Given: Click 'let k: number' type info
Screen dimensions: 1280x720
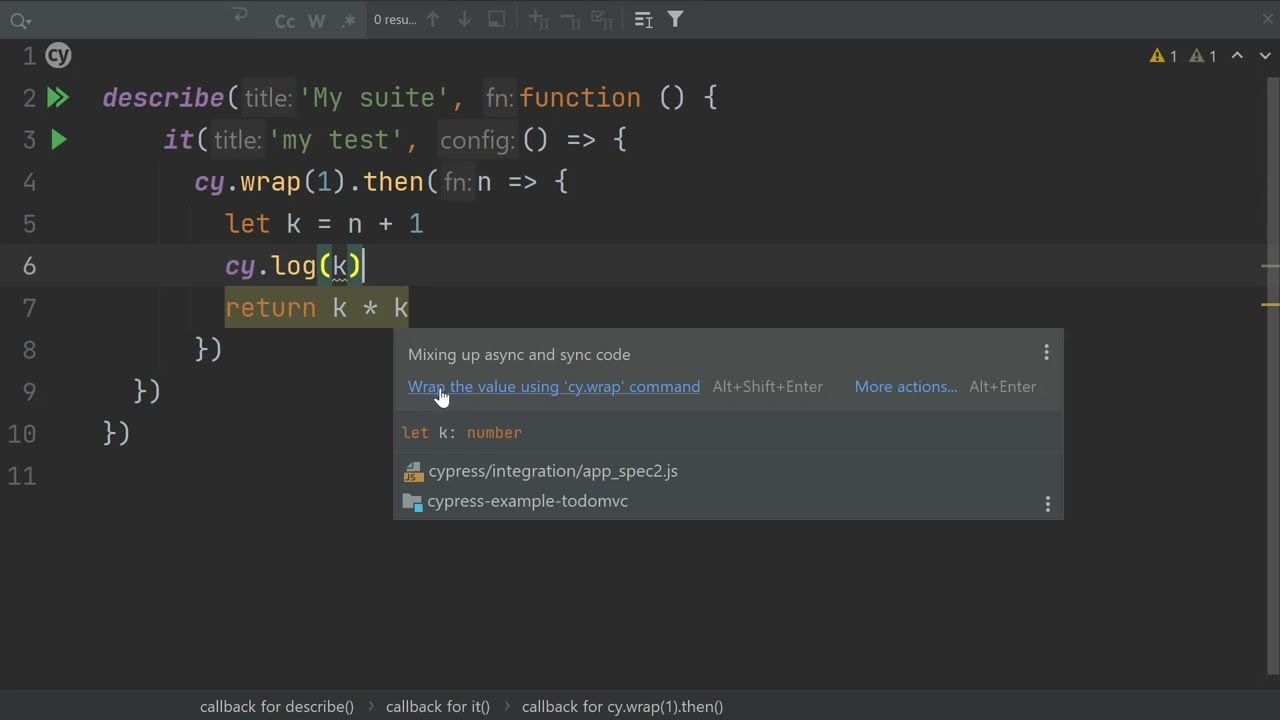Looking at the screenshot, I should click(462, 433).
